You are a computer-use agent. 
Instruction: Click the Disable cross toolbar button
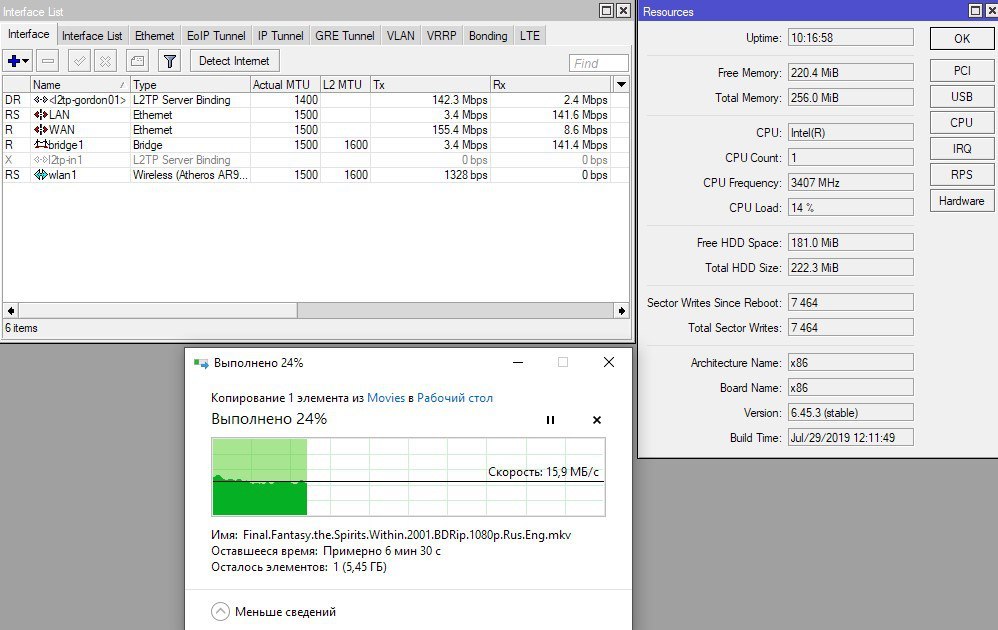[106, 61]
